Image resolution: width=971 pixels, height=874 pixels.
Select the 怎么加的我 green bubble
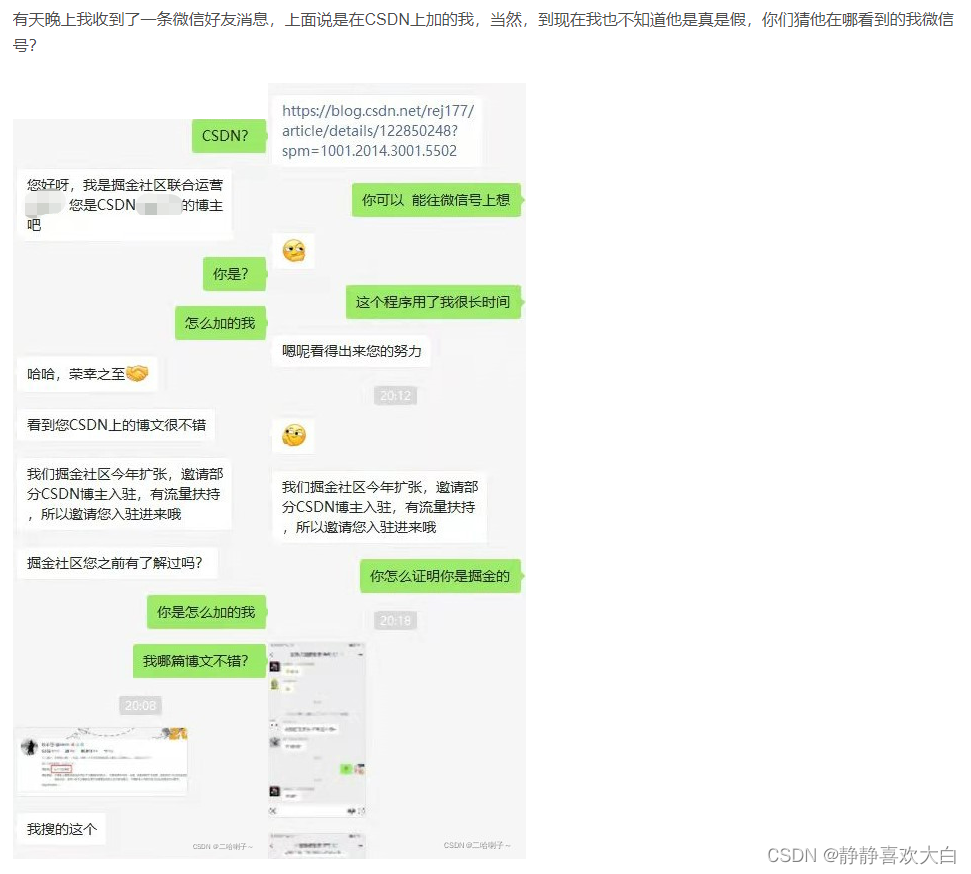[x=220, y=323]
